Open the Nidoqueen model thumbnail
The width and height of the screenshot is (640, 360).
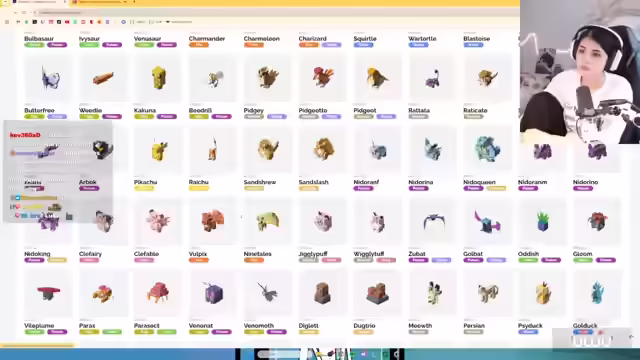coord(487,149)
